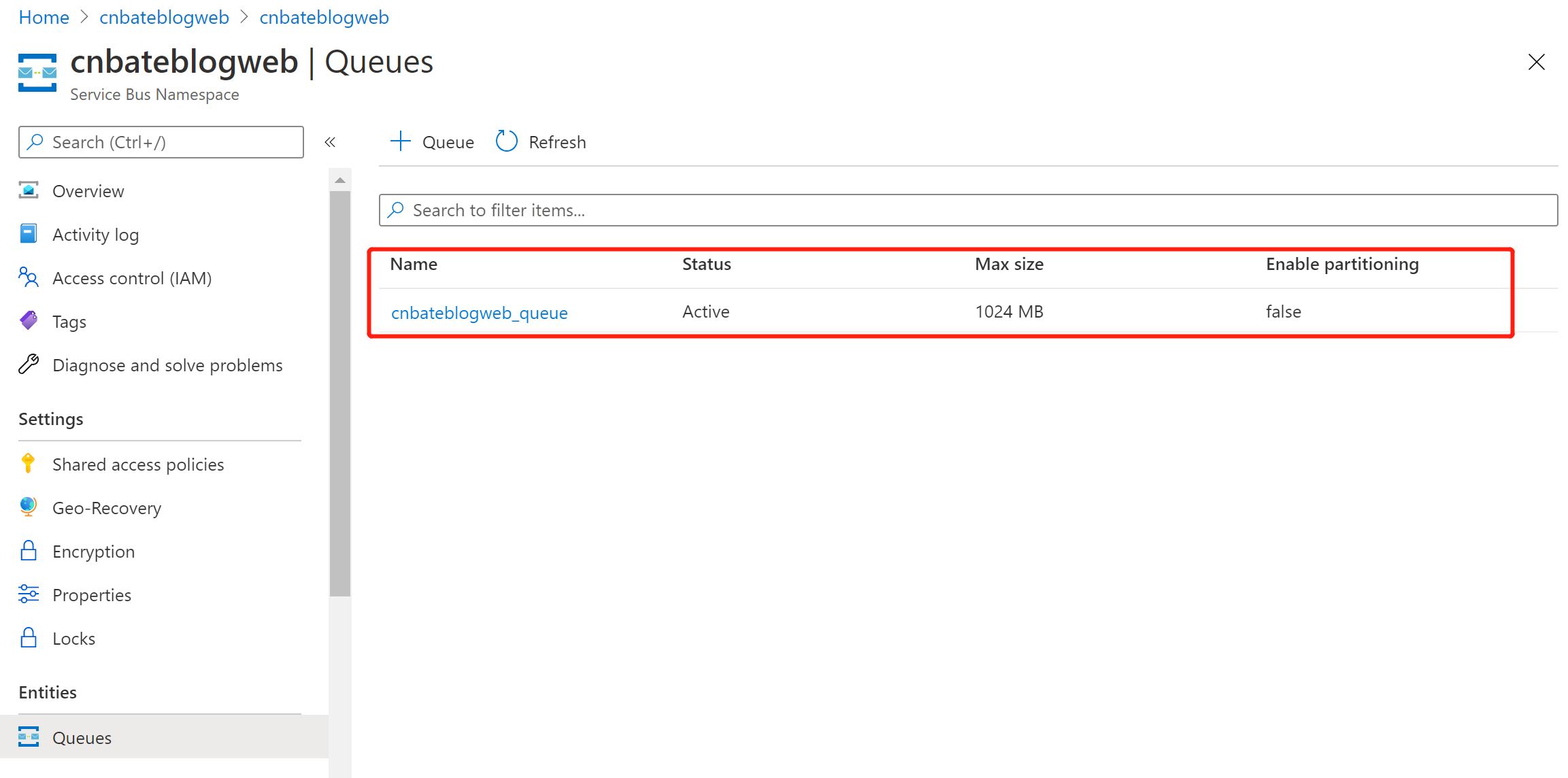Click first cnbateblogweb breadcrumb link

click(x=164, y=17)
